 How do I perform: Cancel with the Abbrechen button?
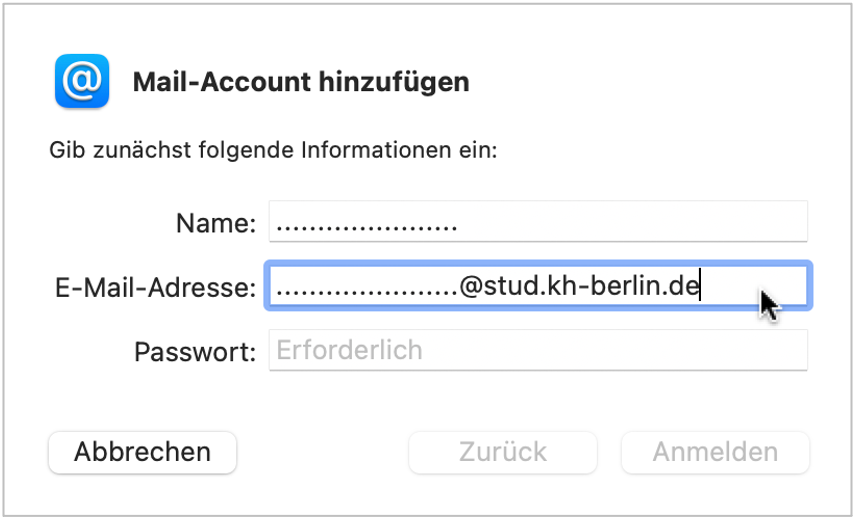click(x=142, y=452)
